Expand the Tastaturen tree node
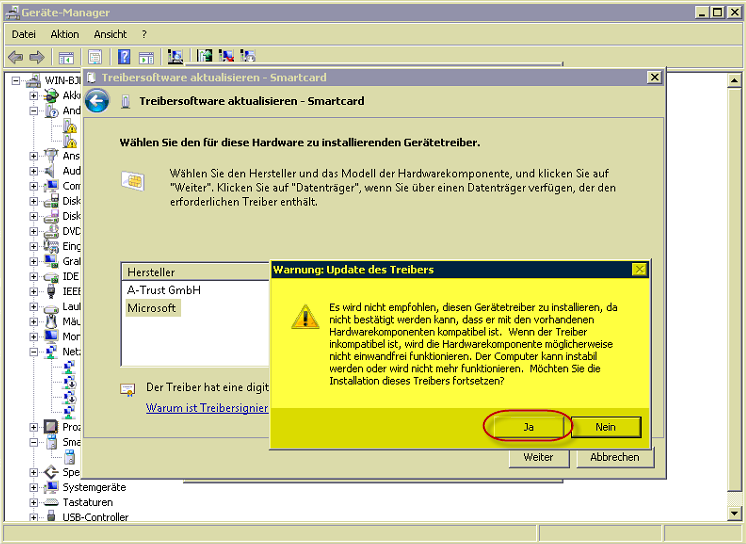 coord(35,502)
